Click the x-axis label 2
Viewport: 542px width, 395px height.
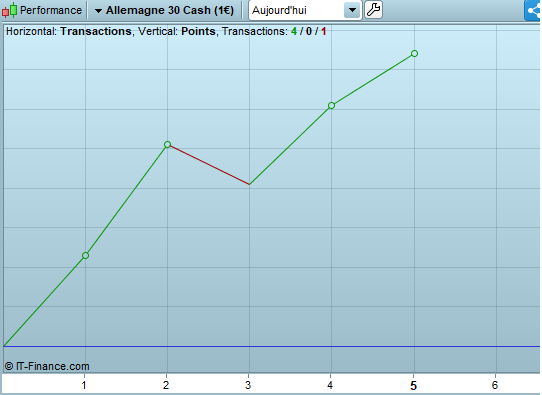[x=166, y=385]
